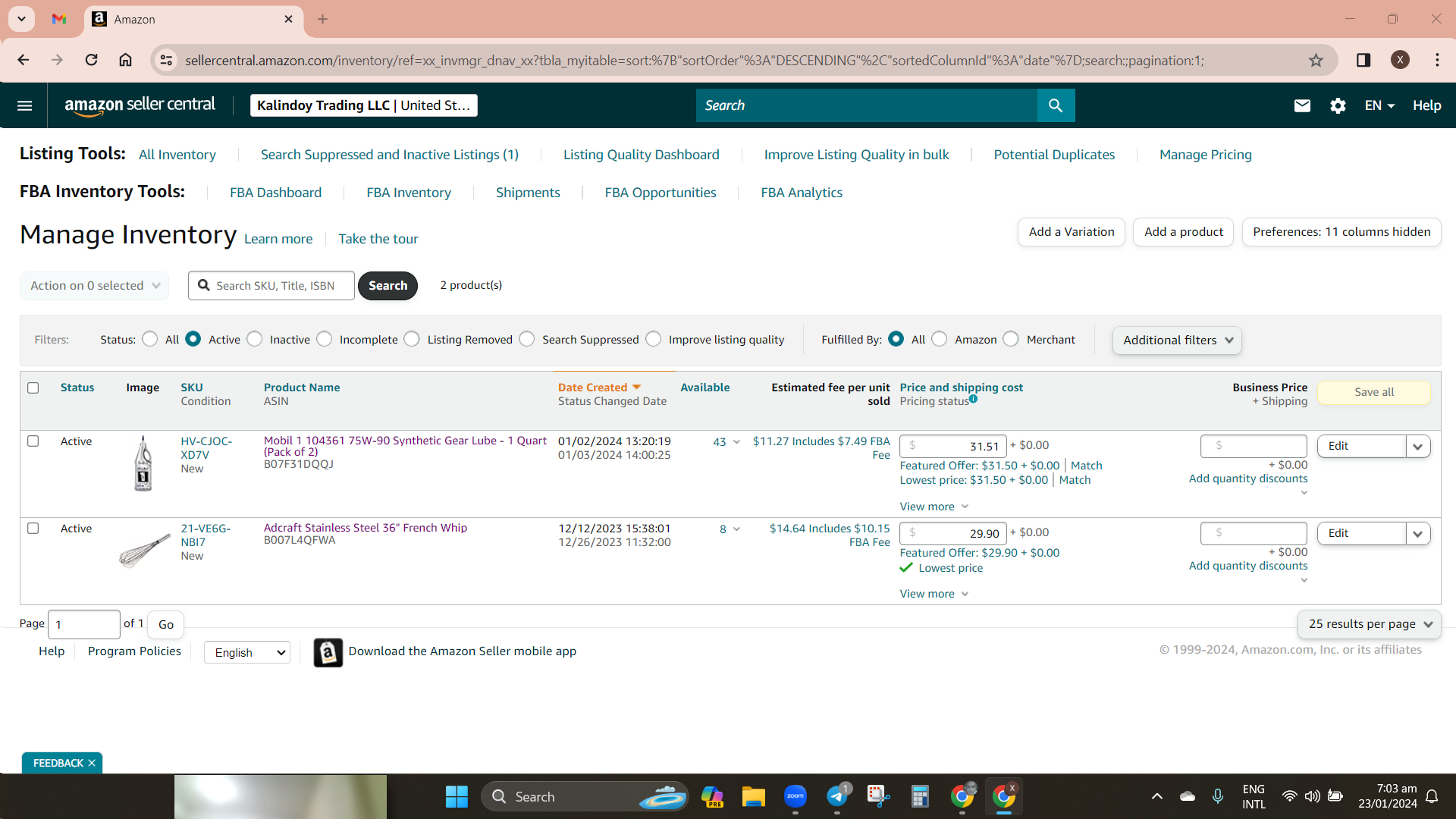Bookmark this page with the star icon
This screenshot has width=1456, height=819.
1316,60
